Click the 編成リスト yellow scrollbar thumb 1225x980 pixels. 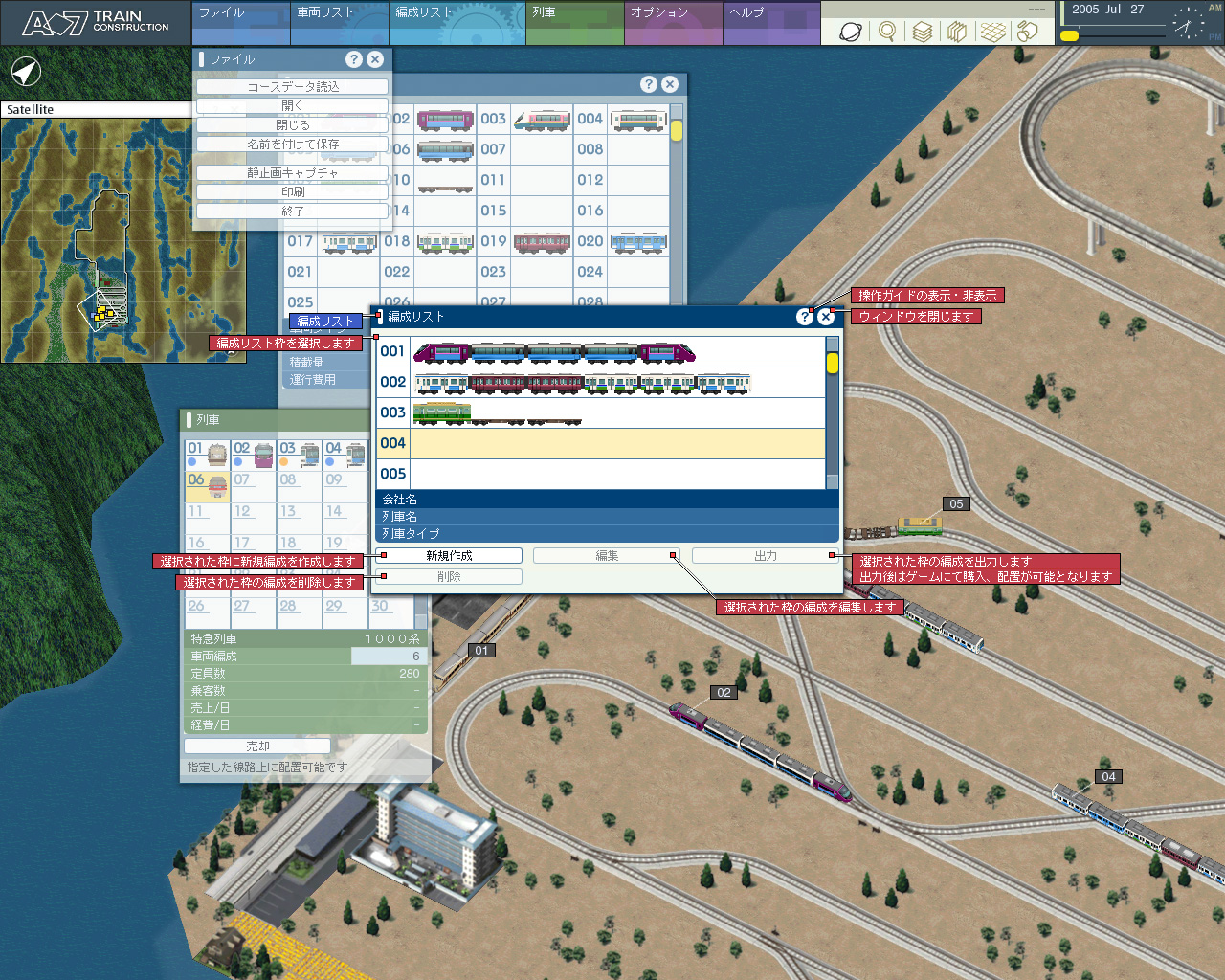[x=833, y=363]
